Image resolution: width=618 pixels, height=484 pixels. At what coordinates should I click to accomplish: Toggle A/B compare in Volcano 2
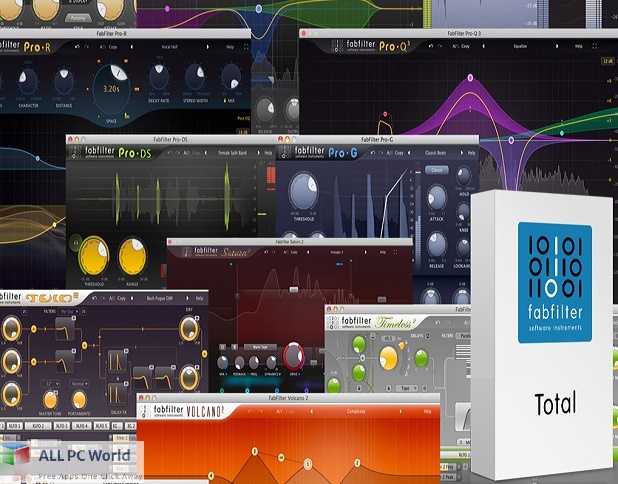[279, 411]
